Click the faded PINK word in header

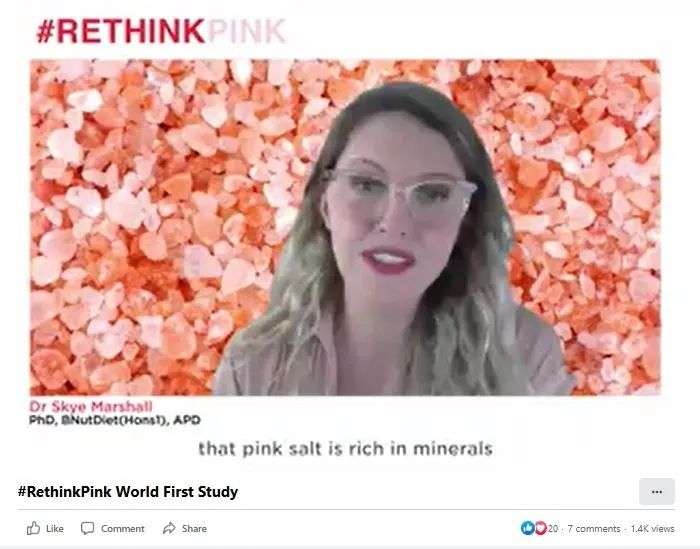point(247,31)
